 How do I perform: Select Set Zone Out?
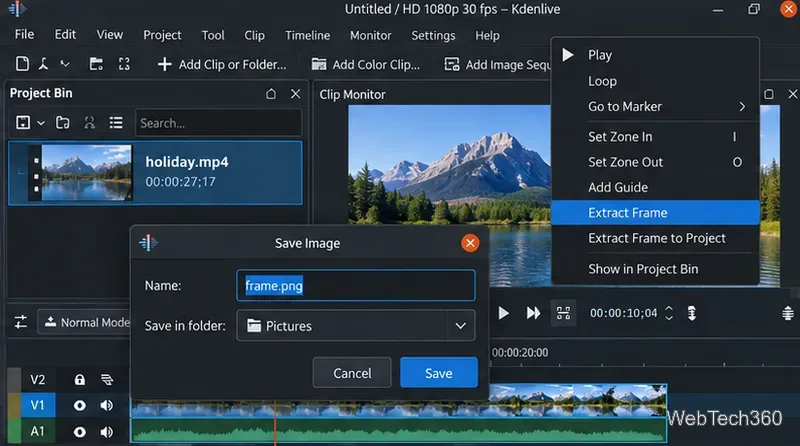pos(655,162)
